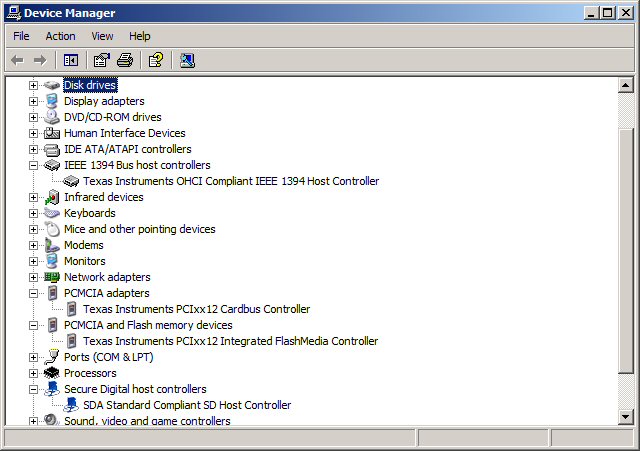This screenshot has width=640, height=451.
Task: Click the SDA Standard Compliant SD Host Controller icon
Action: 71,405
